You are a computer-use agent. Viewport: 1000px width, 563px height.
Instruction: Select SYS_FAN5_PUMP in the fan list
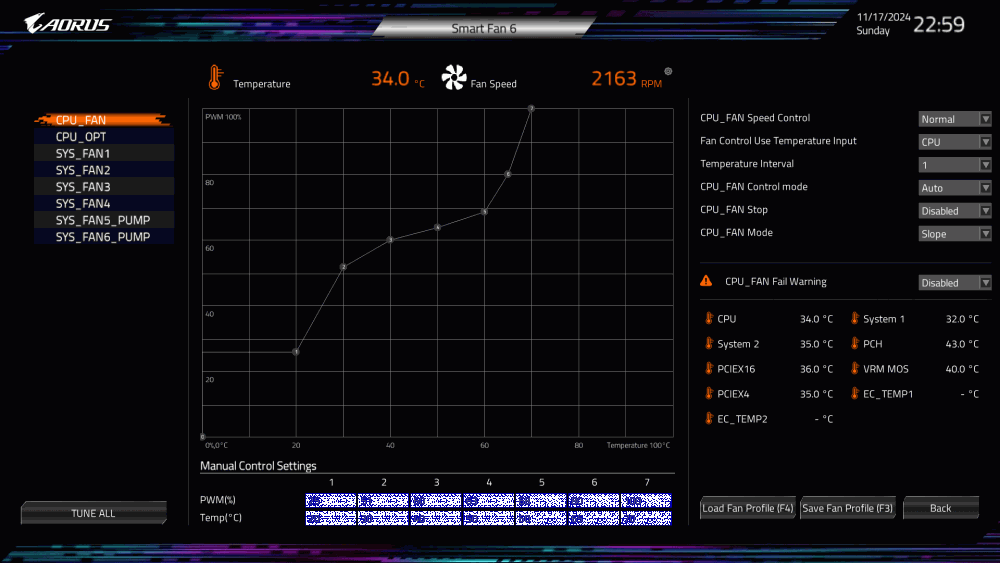103,219
